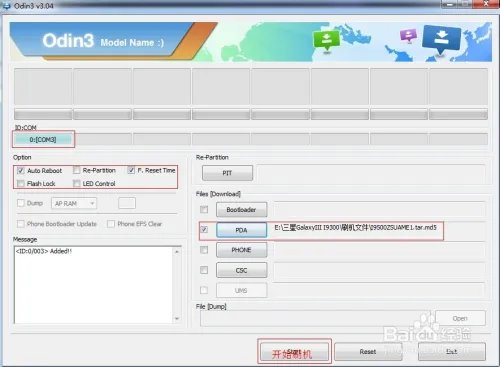Click the purple download icon in banner
The height and width of the screenshot is (367, 500).
click(x=409, y=35)
